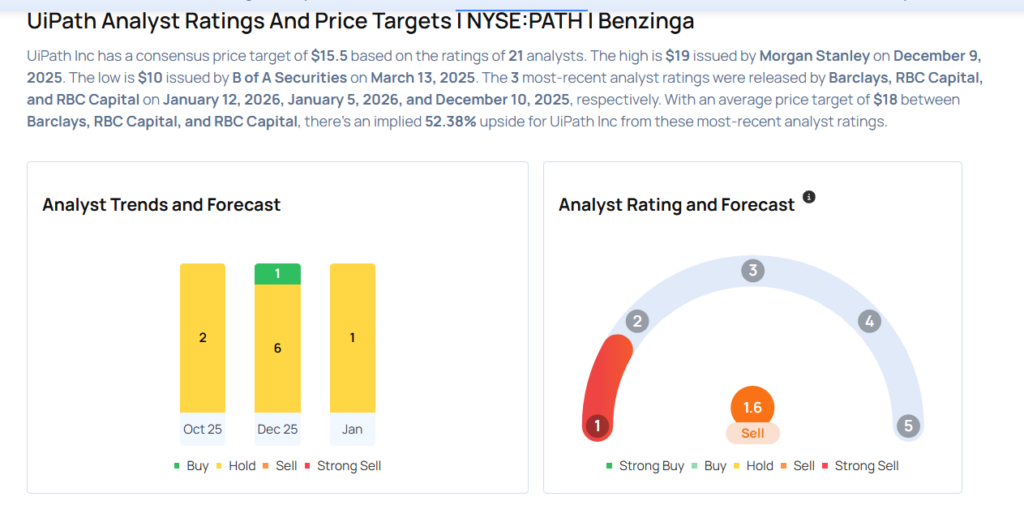Click the Sell badge below the 1.6 score
Image resolution: width=1024 pixels, height=505 pixels.
[x=753, y=433]
